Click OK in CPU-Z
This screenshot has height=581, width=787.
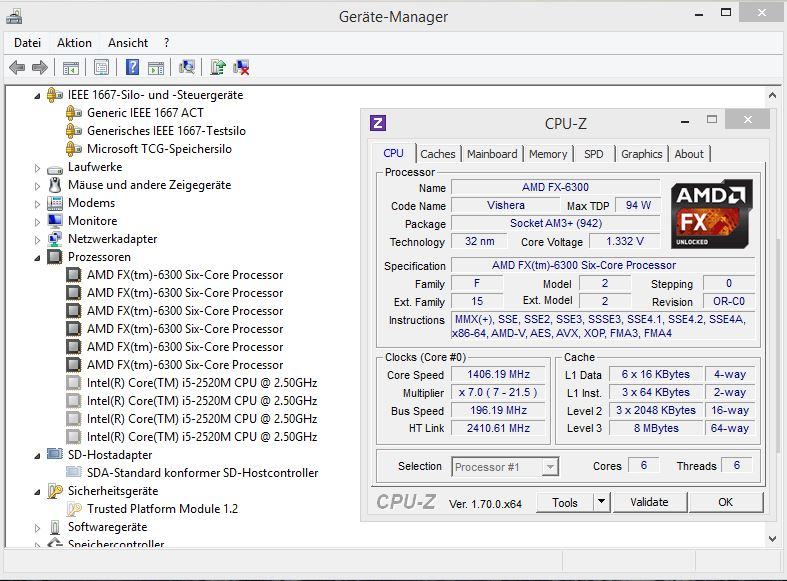[x=726, y=502]
